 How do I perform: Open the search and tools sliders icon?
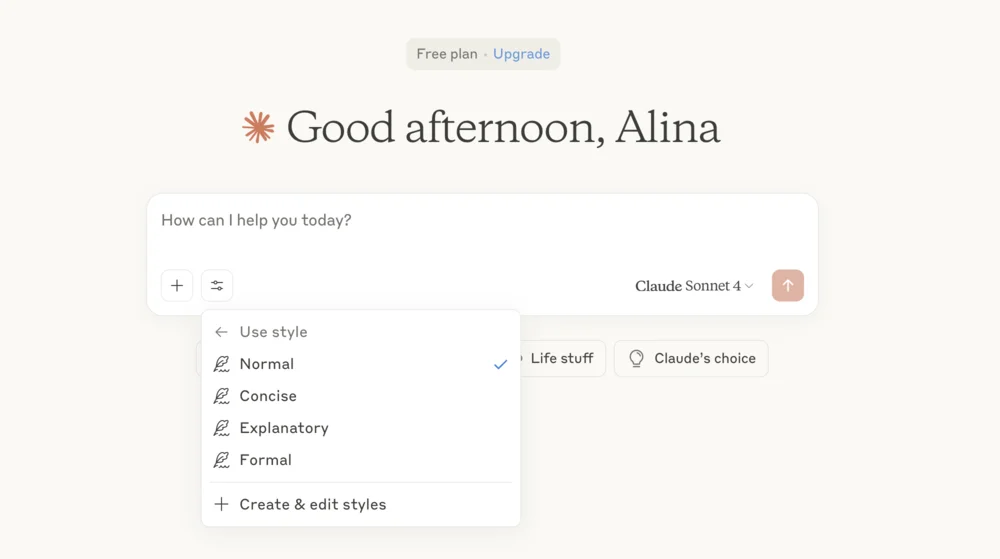pyautogui.click(x=217, y=286)
